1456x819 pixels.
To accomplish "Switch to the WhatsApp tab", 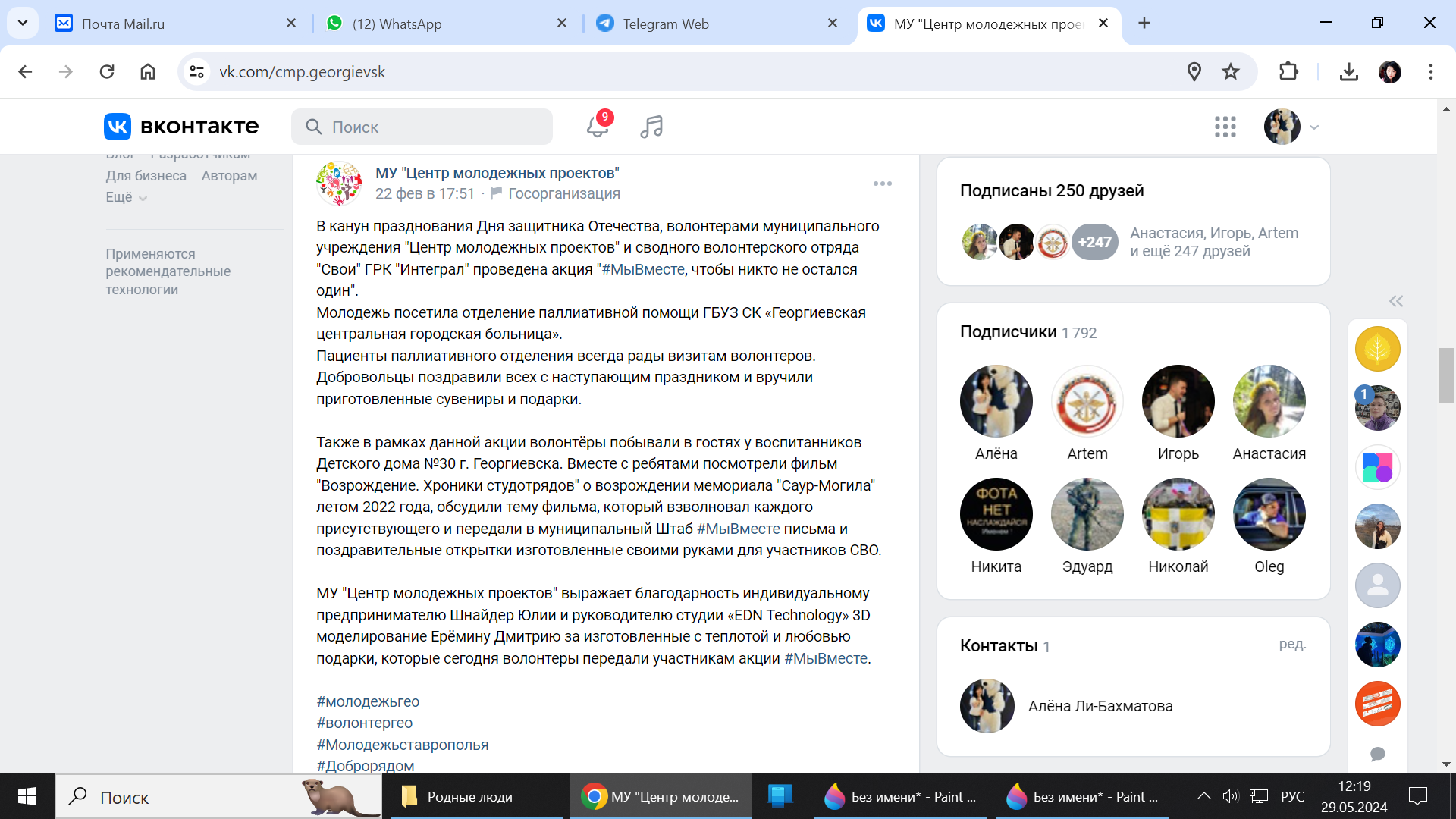I will coord(397,24).
